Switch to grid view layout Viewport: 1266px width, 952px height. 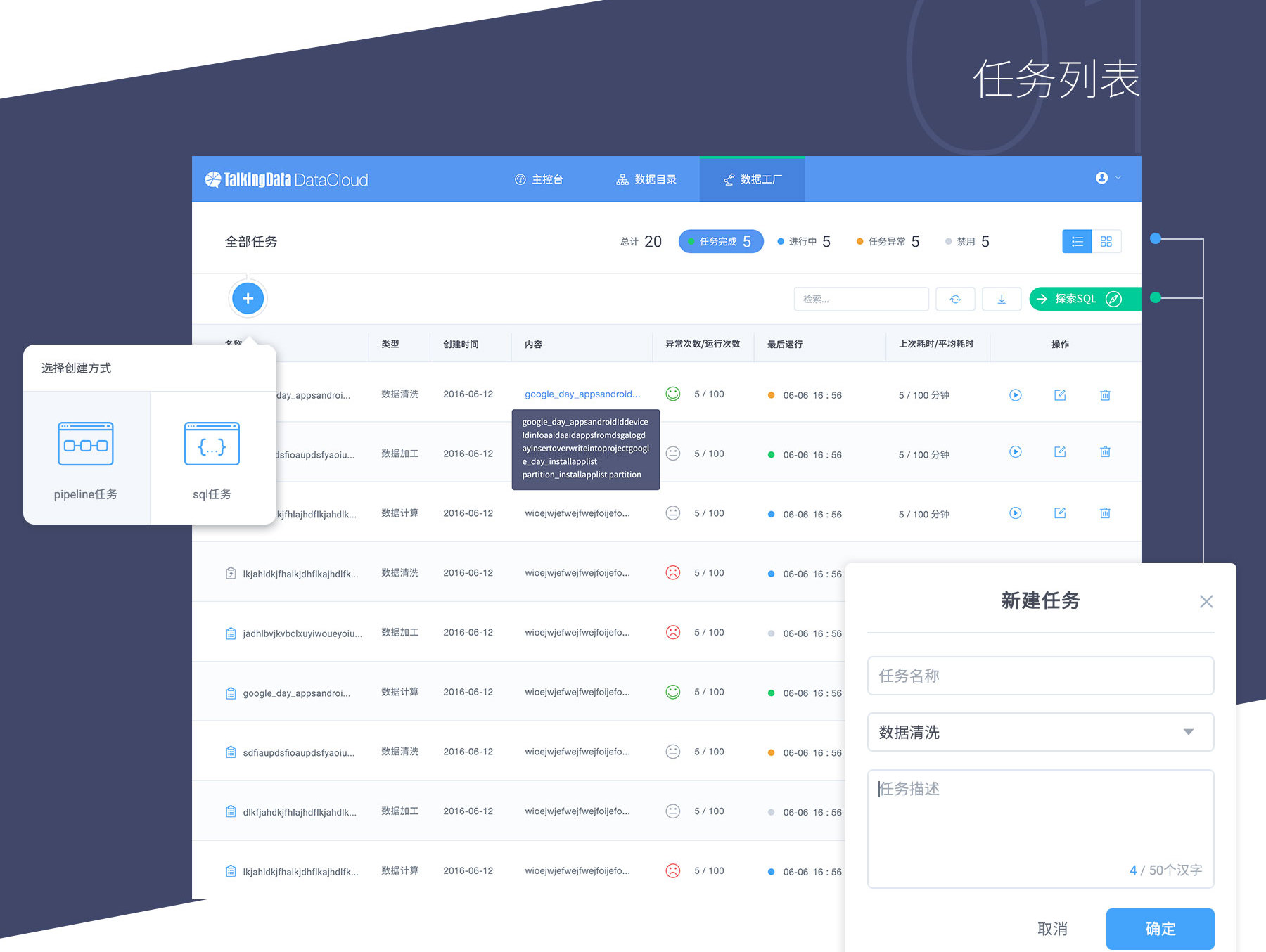coord(1106,241)
